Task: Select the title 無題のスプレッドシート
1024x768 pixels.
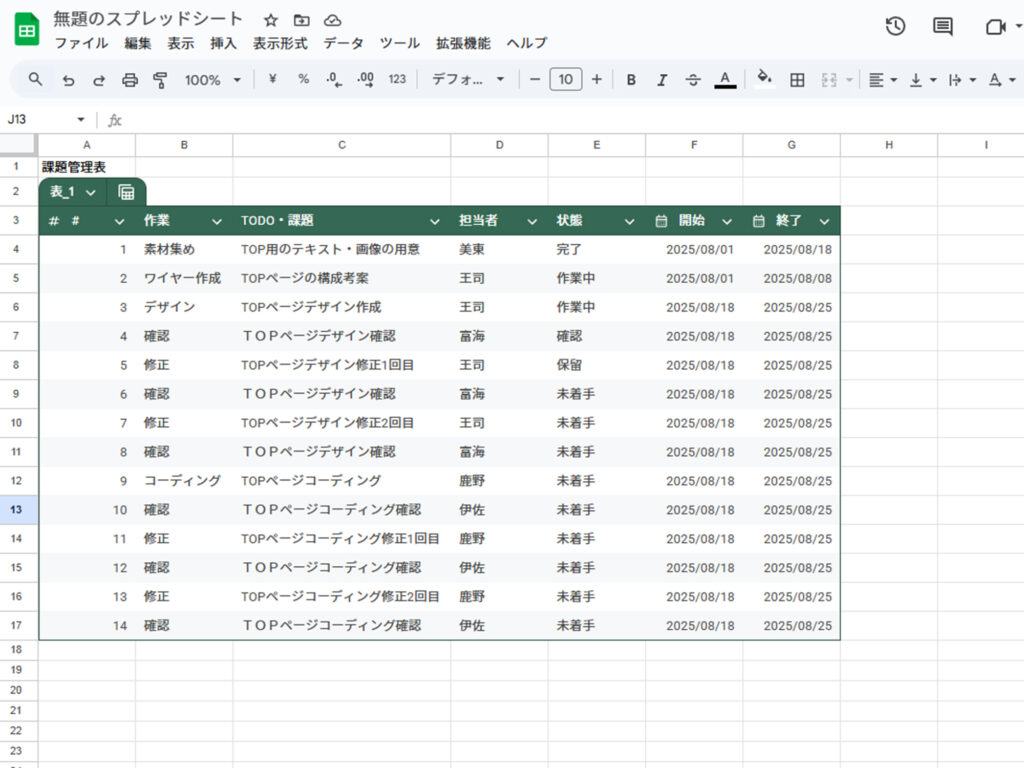Action: tap(148, 19)
